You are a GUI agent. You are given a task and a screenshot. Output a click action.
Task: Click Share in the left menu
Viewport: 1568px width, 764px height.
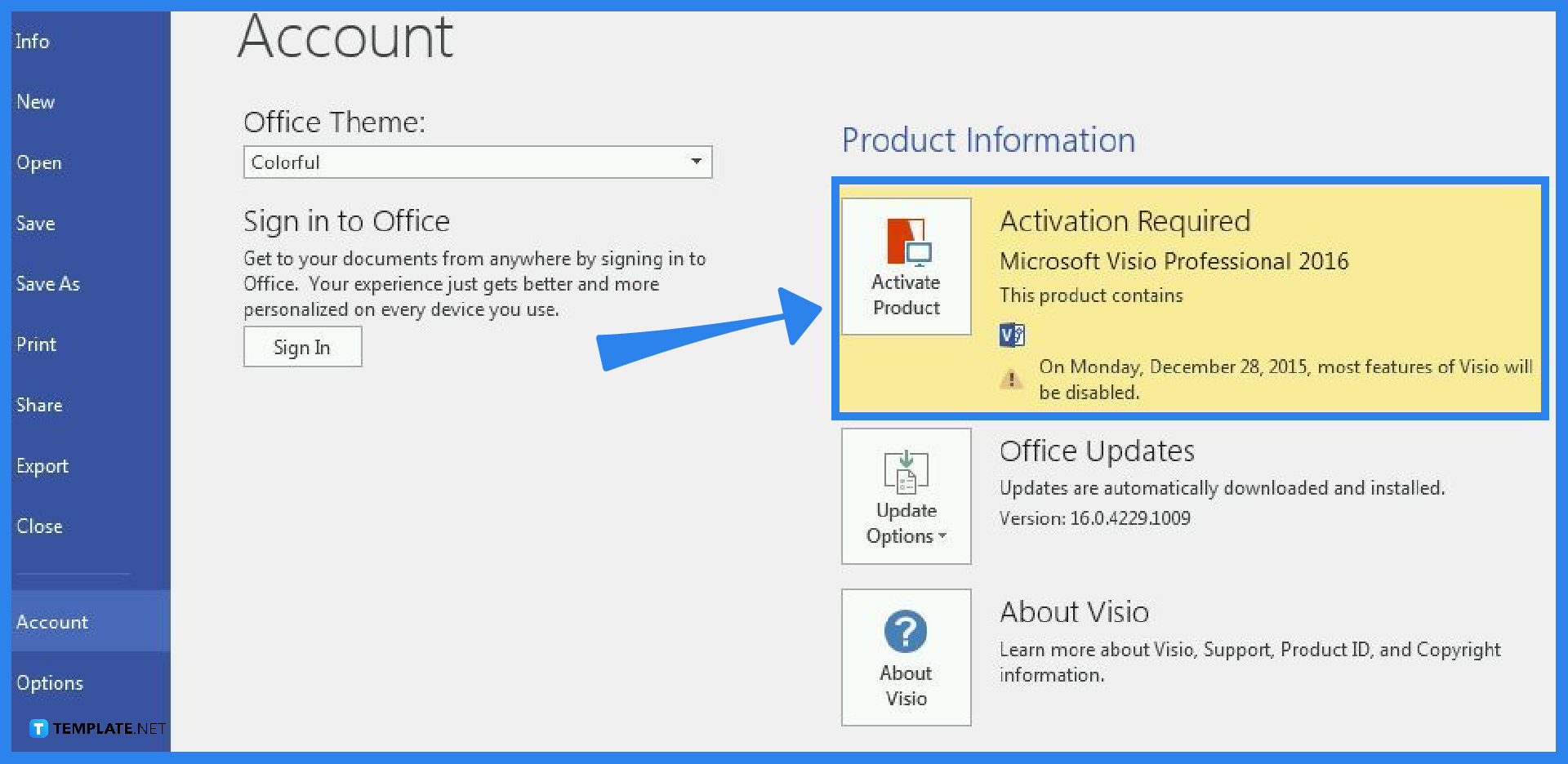[x=39, y=404]
